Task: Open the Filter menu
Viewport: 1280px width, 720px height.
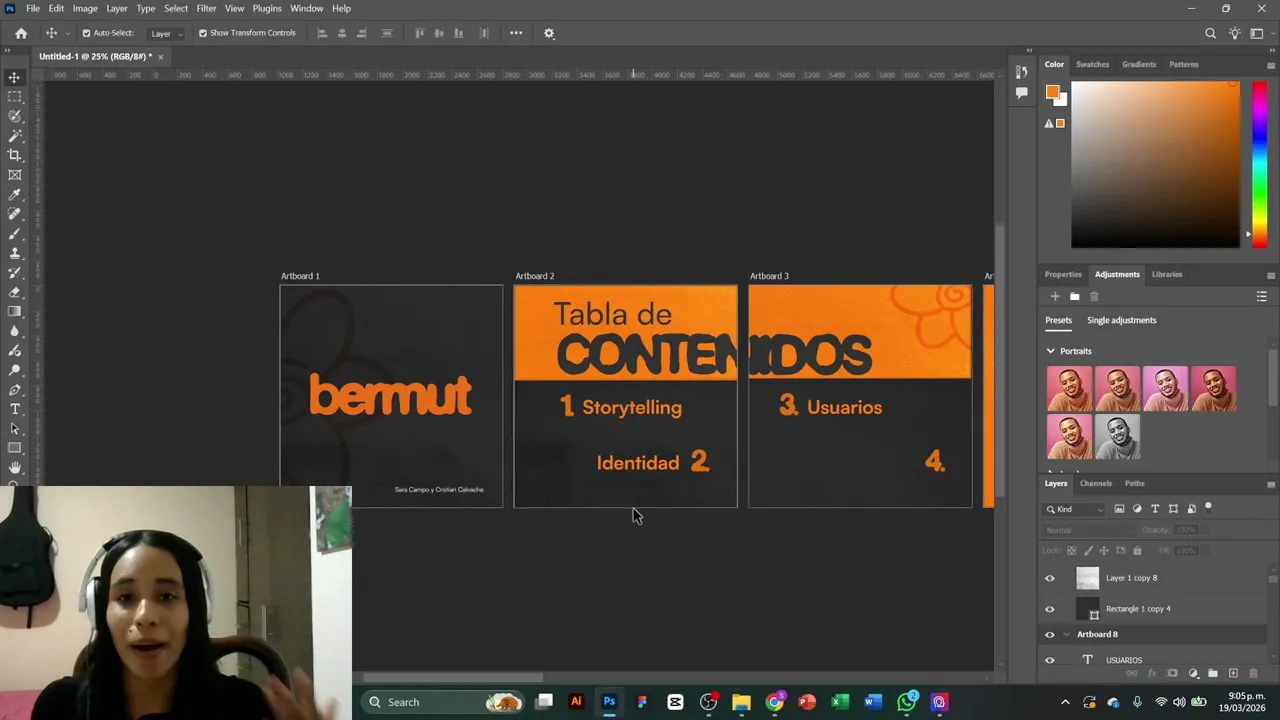Action: pos(206,8)
